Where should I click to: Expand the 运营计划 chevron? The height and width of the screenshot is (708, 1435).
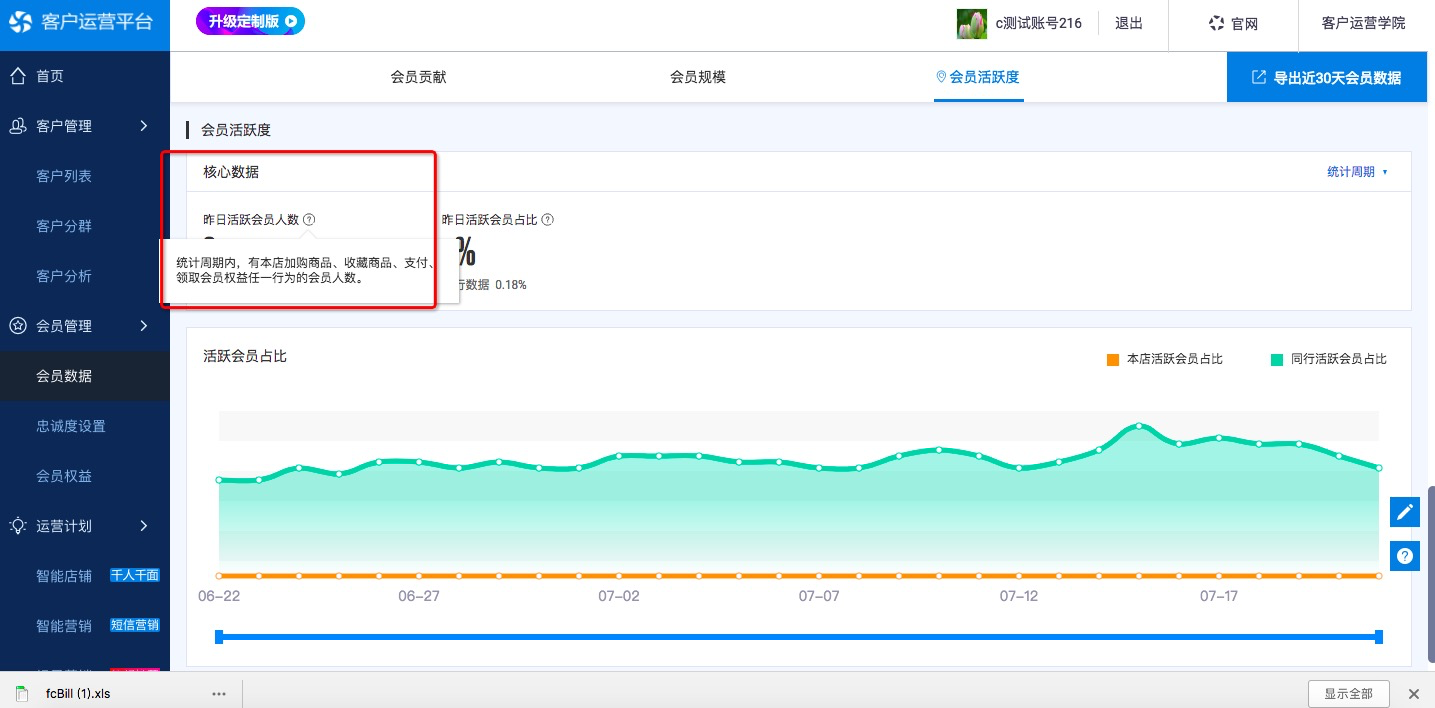pos(144,526)
